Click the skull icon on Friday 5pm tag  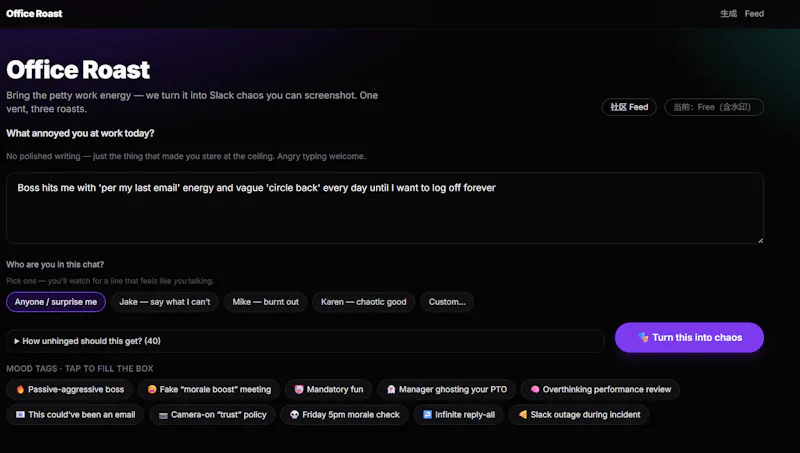pos(294,415)
